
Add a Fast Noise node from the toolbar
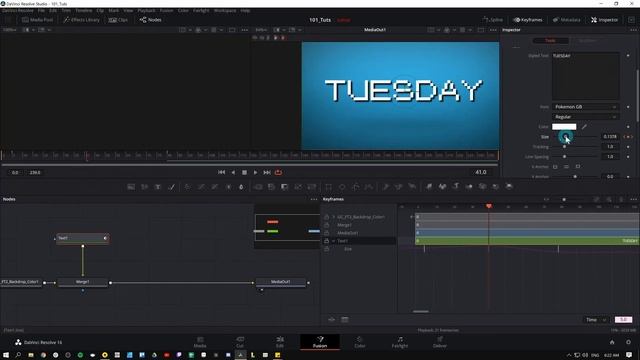coord(144,187)
